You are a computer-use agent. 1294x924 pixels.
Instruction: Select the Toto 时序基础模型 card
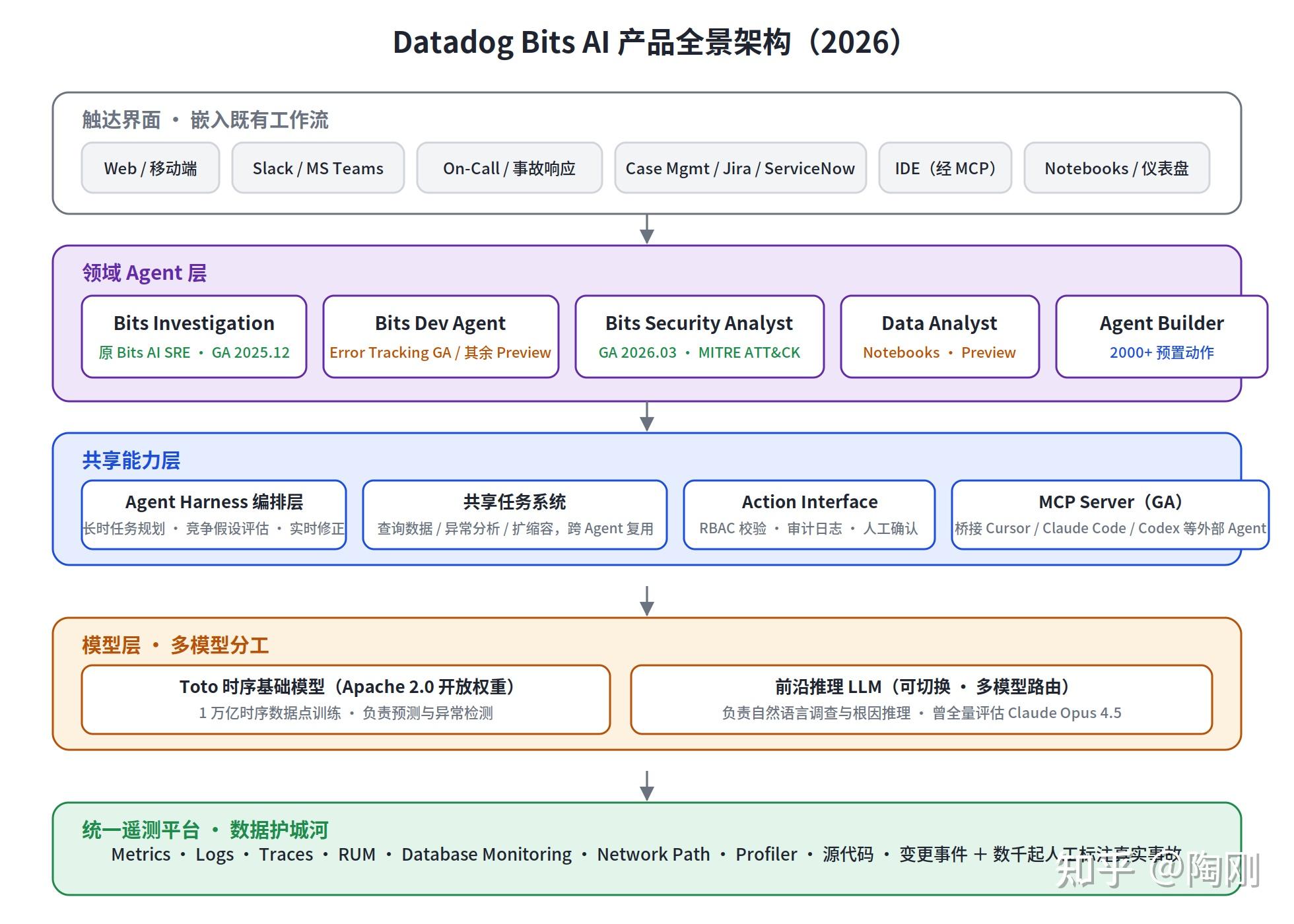[346, 700]
